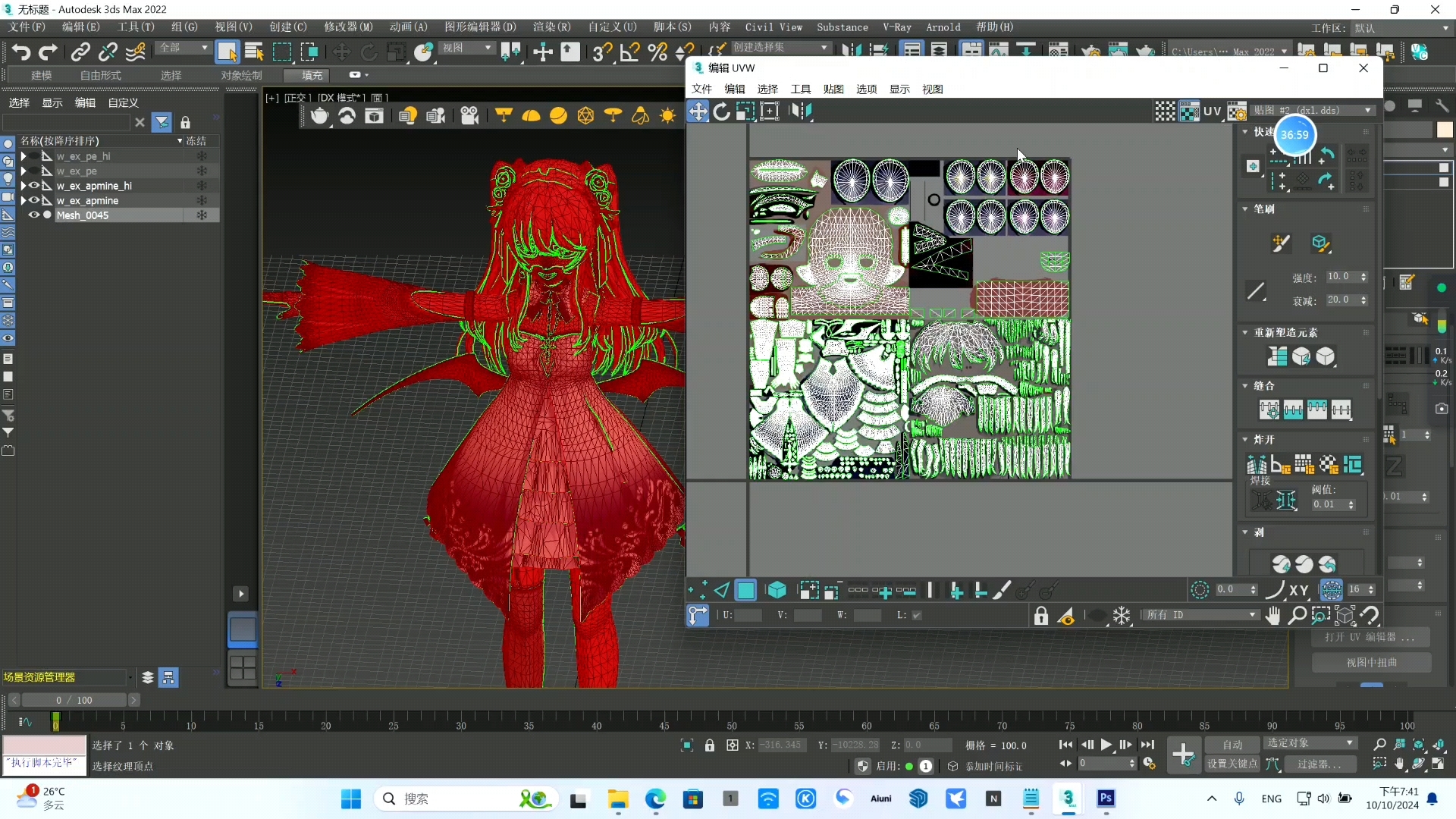Toggle freeze state for w_ex_pe_hi
Viewport: 1456px width, 819px height.
pyautogui.click(x=202, y=156)
